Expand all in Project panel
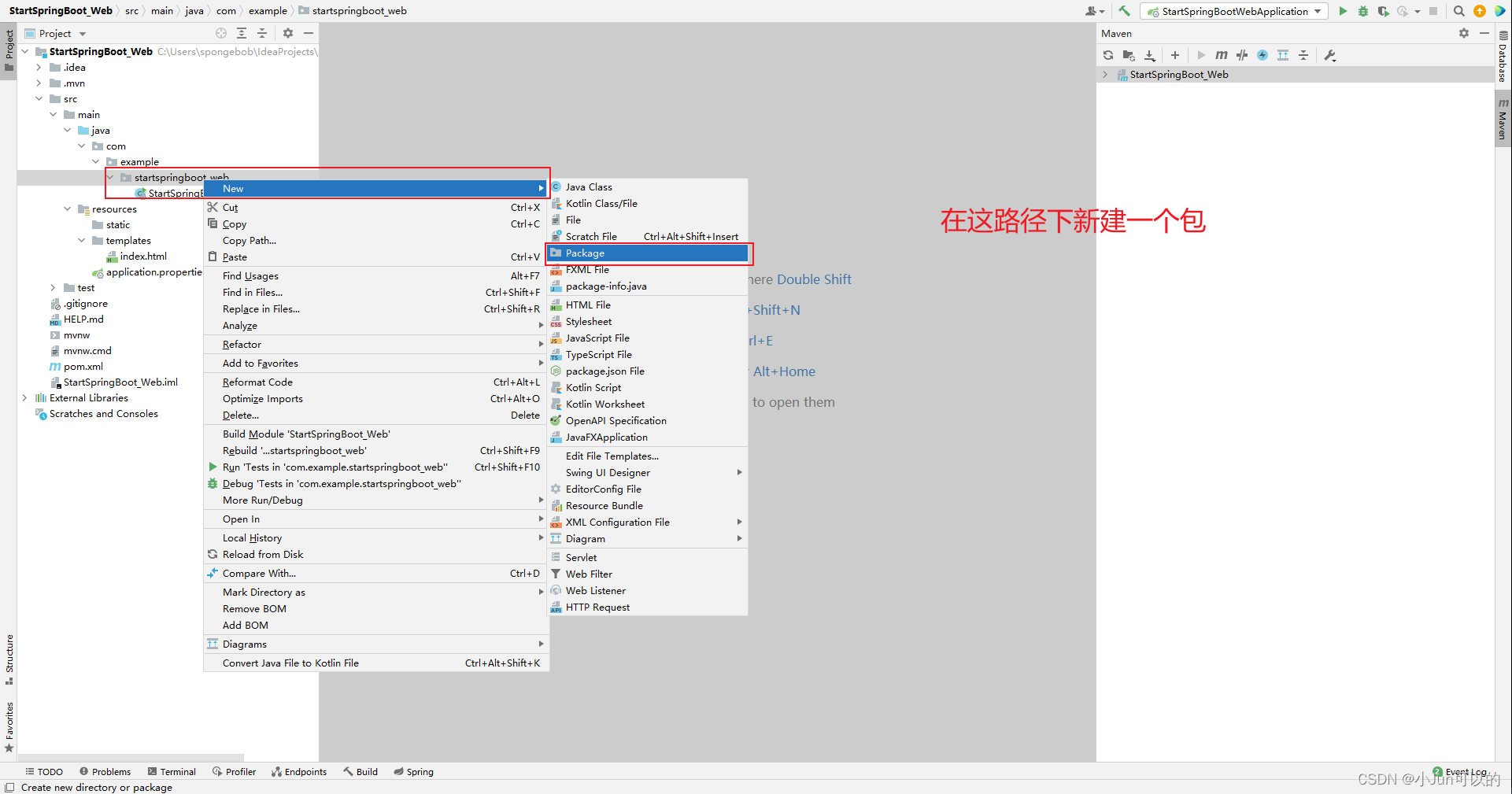1512x794 pixels. click(x=242, y=33)
